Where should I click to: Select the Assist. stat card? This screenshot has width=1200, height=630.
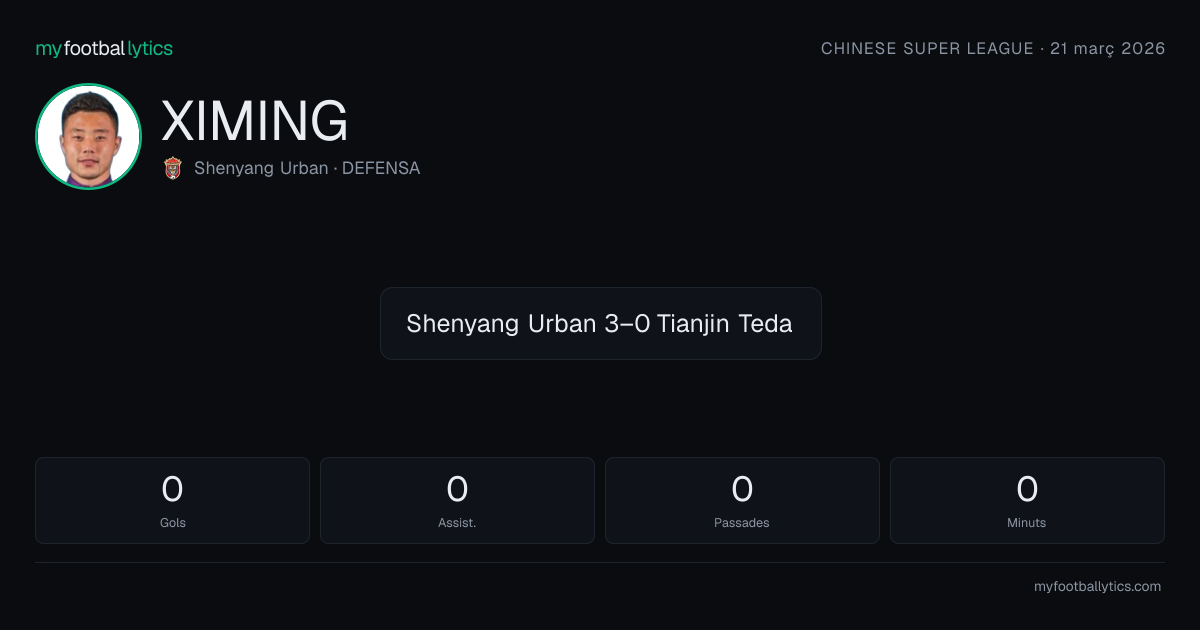pyautogui.click(x=457, y=500)
